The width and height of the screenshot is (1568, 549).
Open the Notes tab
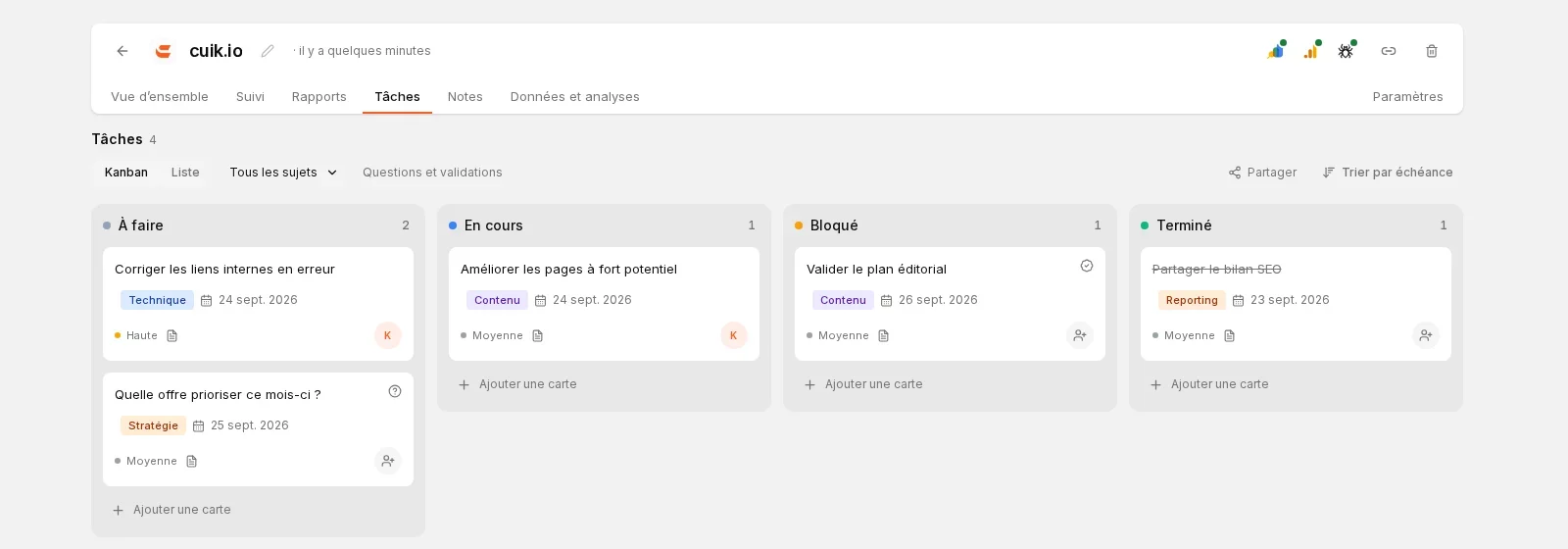pos(465,96)
